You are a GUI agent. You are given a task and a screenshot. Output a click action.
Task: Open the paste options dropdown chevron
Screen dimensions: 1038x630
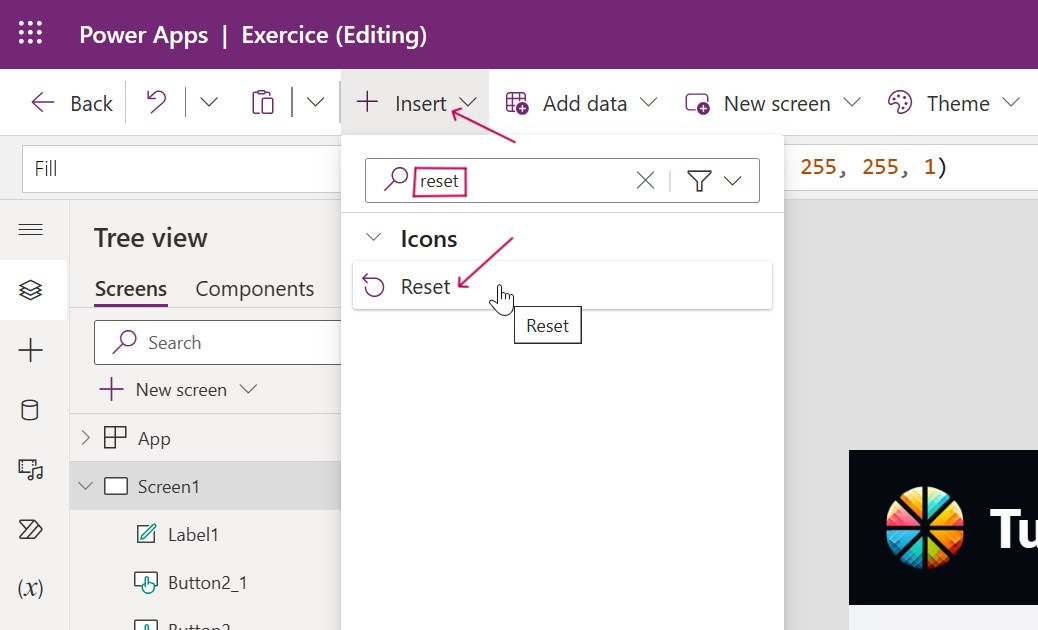(x=316, y=103)
